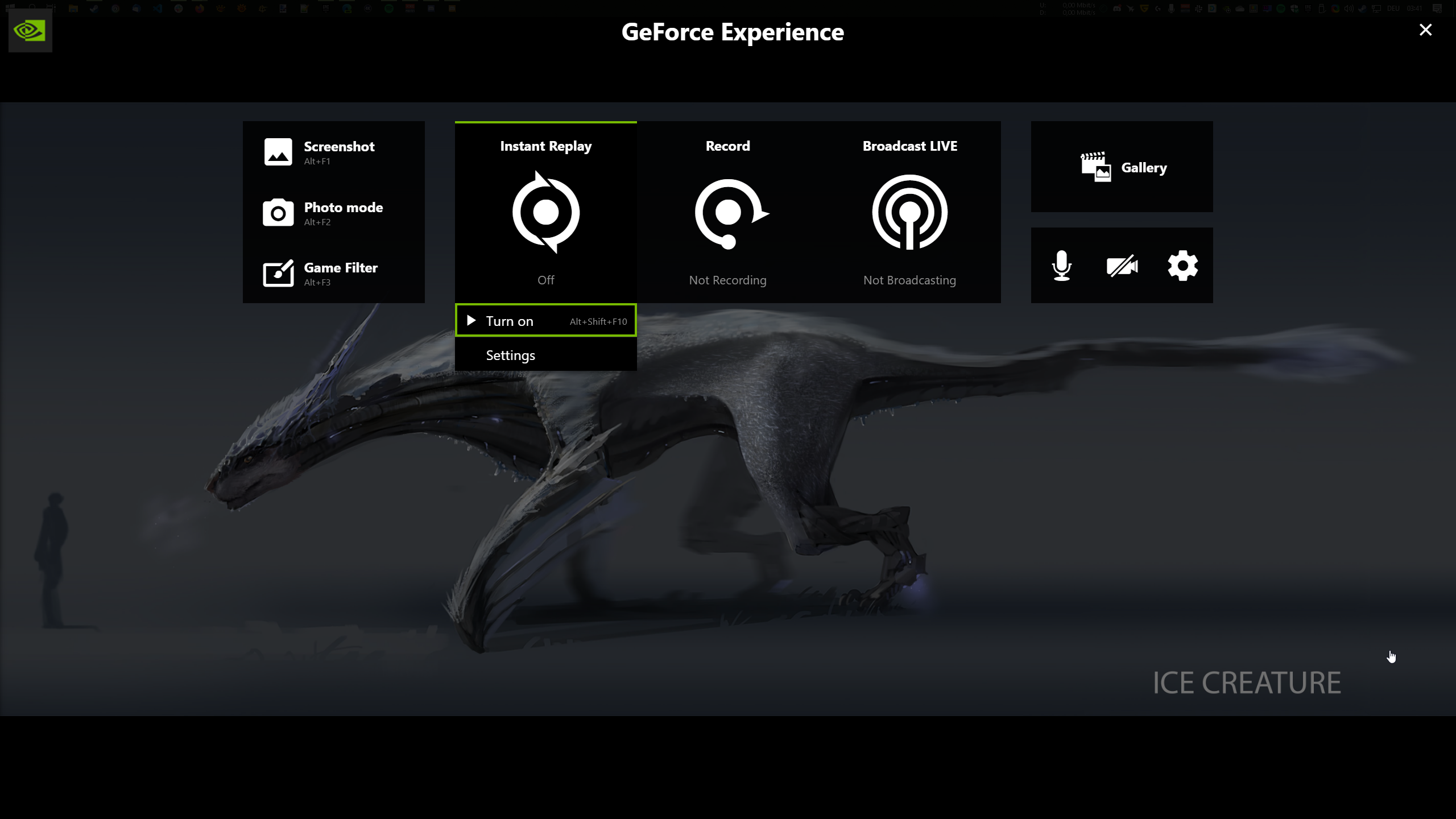Click the Spotify icon in the dimmed taskbar
This screenshot has width=1456, height=819.
(389, 9)
